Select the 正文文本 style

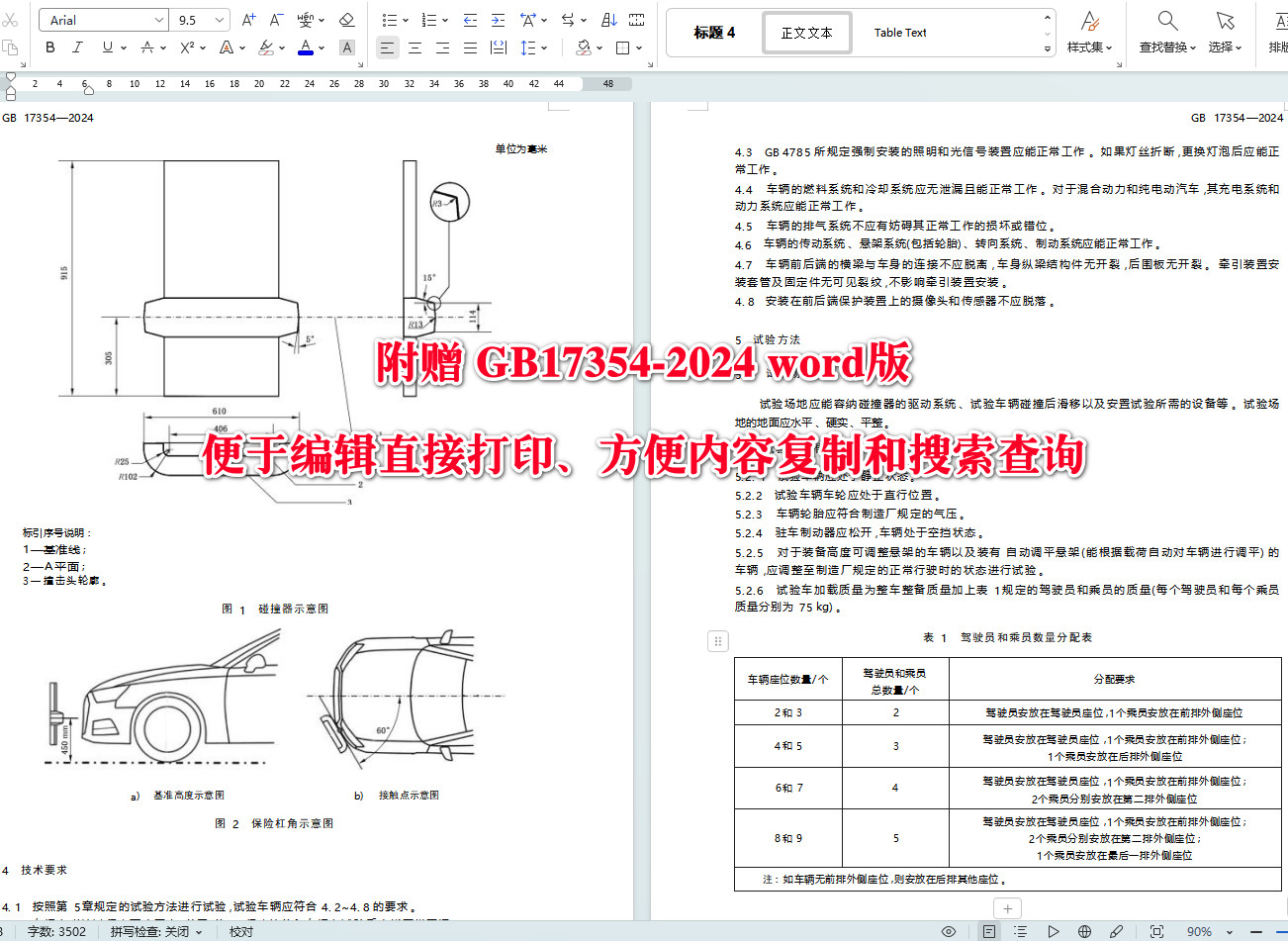[807, 33]
